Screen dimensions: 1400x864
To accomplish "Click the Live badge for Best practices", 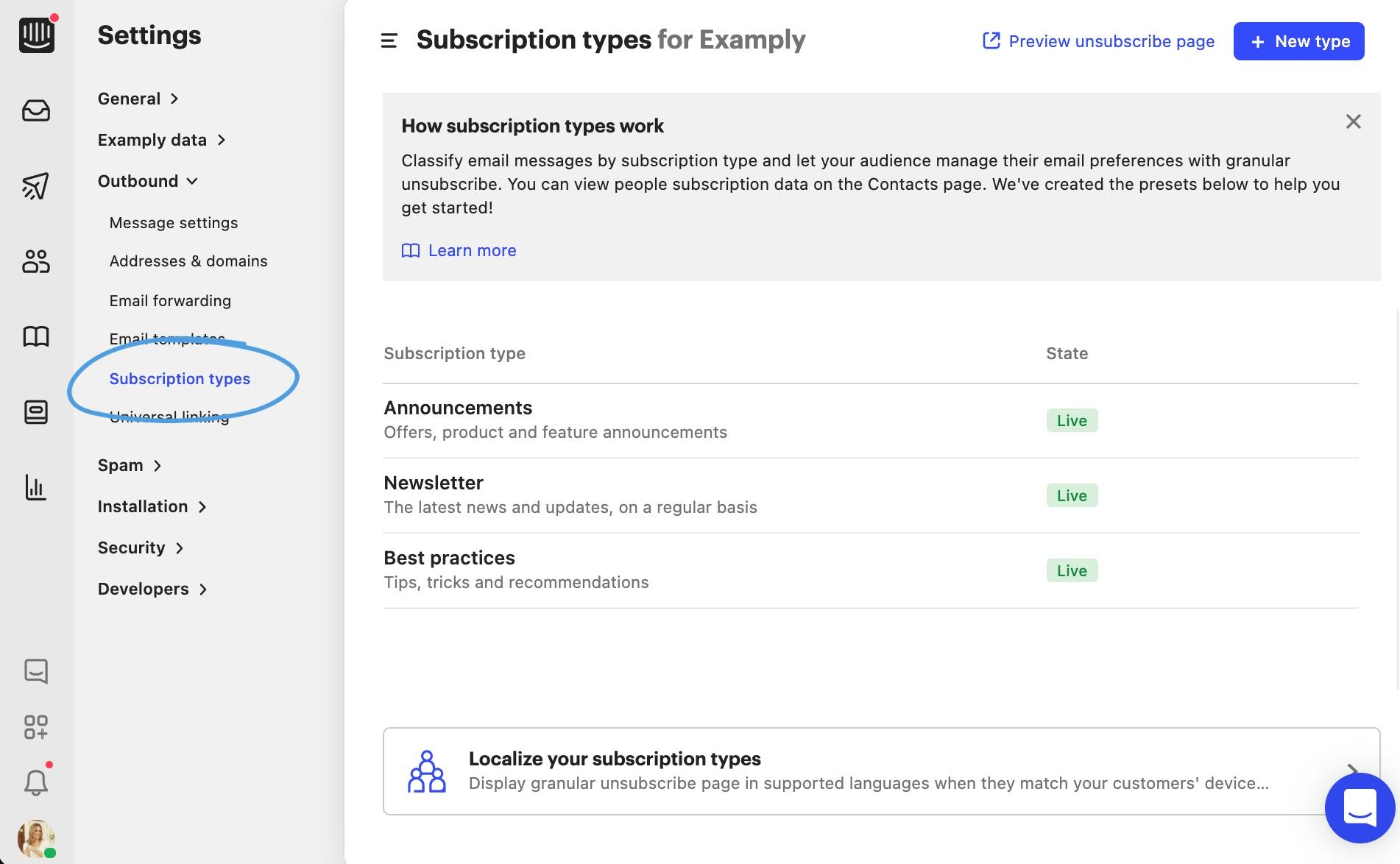I will [x=1072, y=570].
